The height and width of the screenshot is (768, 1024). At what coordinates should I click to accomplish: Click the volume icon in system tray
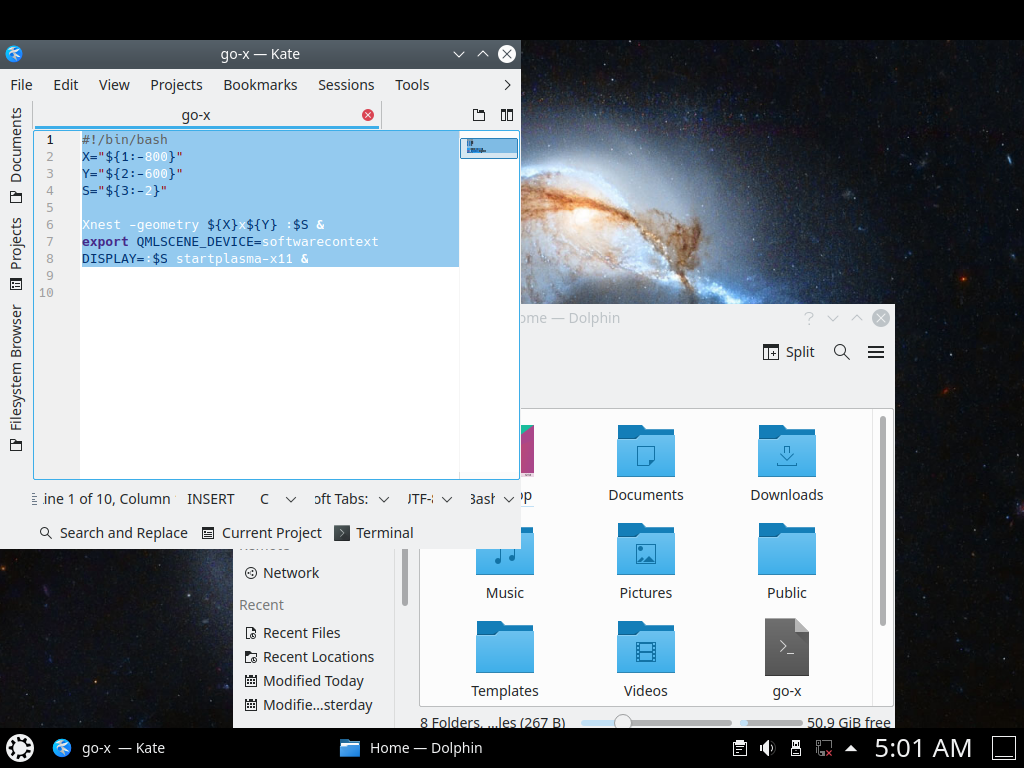pyautogui.click(x=767, y=748)
